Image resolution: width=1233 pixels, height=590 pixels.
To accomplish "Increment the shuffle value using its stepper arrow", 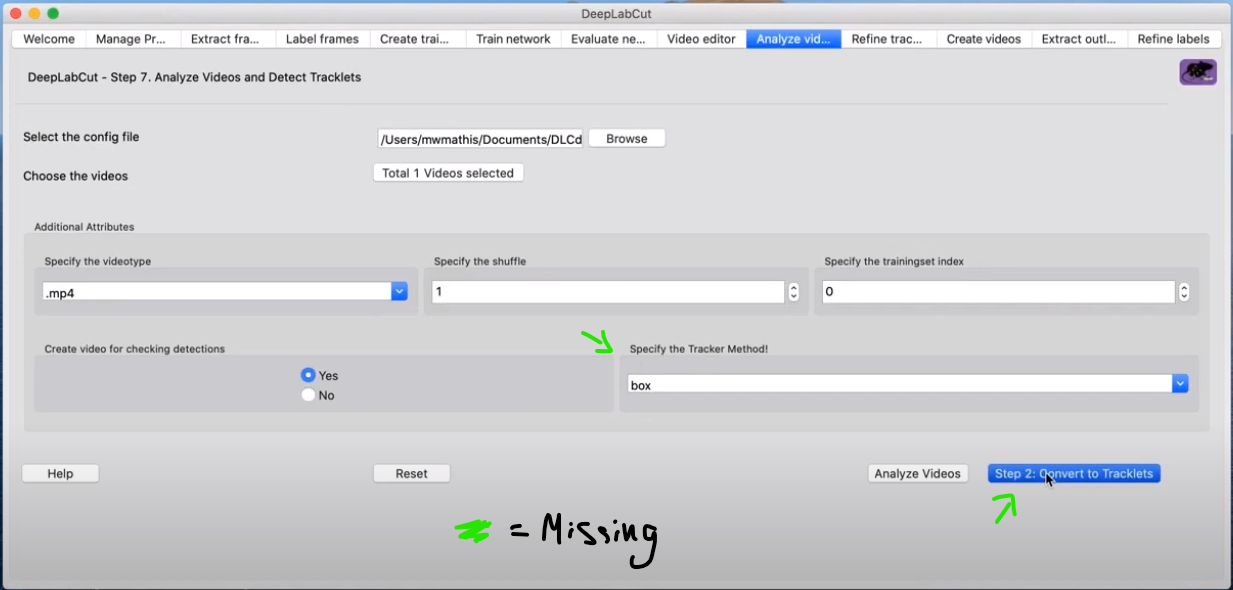I will click(x=793, y=286).
